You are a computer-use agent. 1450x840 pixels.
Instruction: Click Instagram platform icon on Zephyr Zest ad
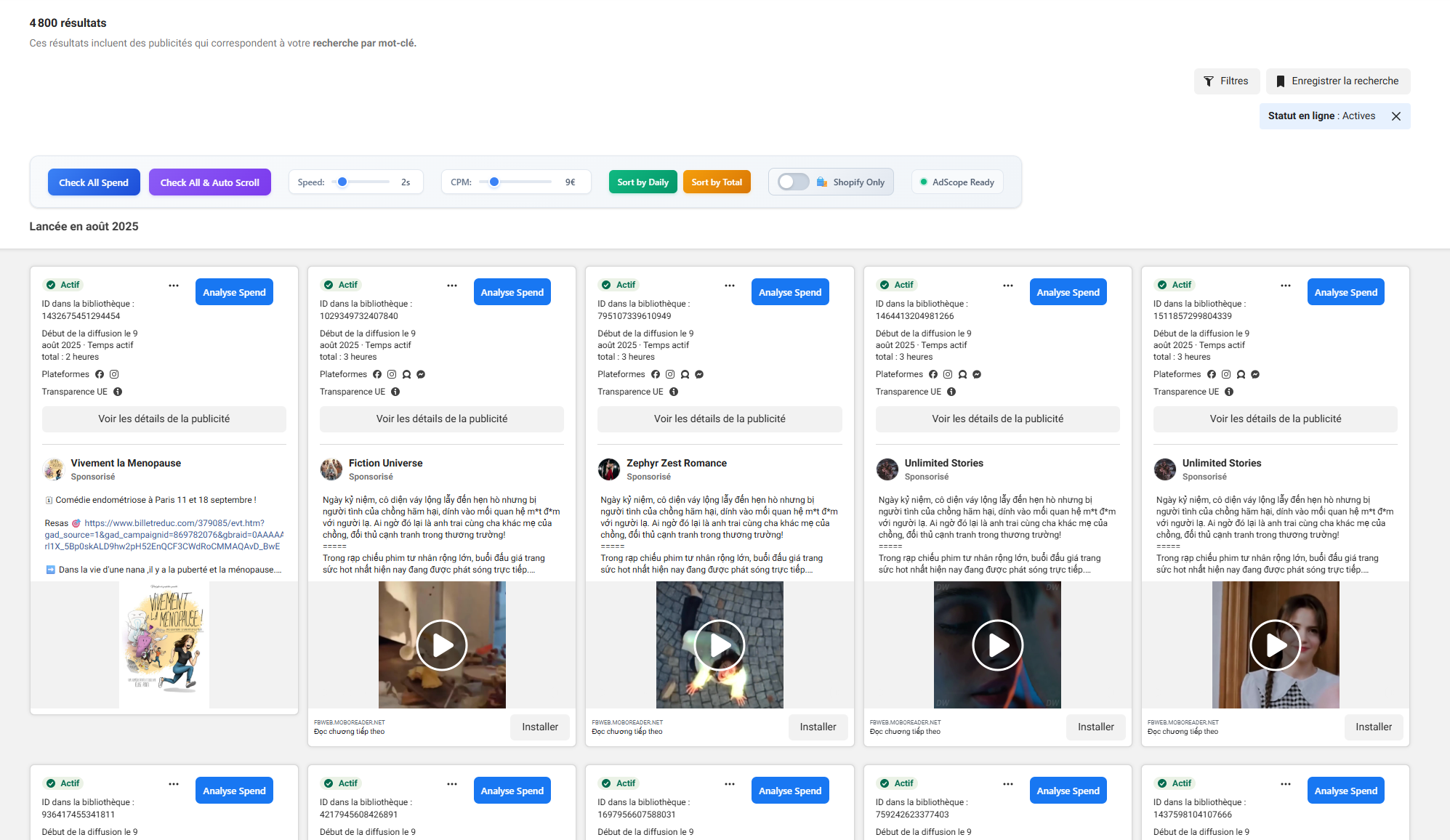(670, 374)
